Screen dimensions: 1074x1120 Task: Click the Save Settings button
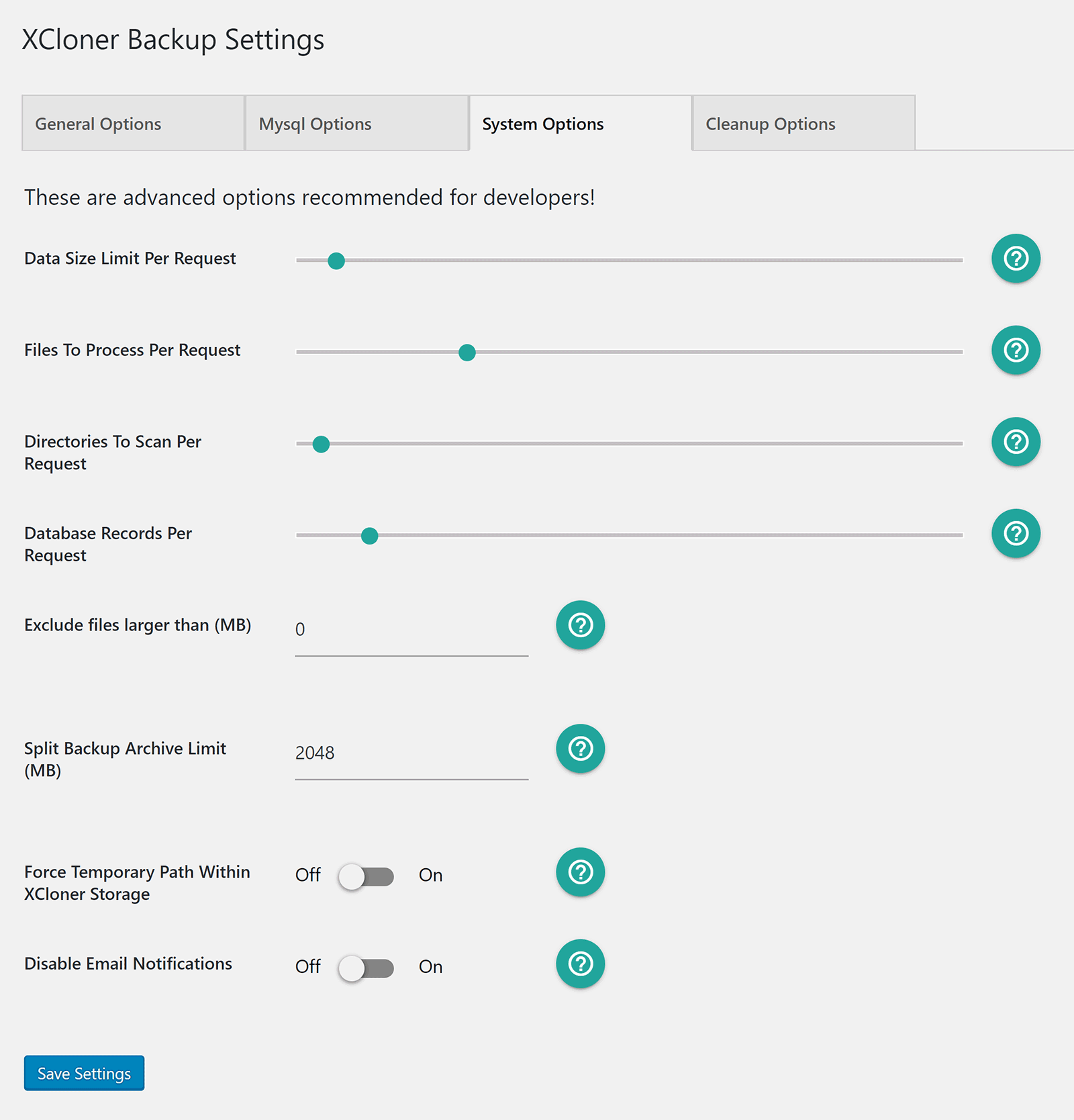tap(84, 1073)
